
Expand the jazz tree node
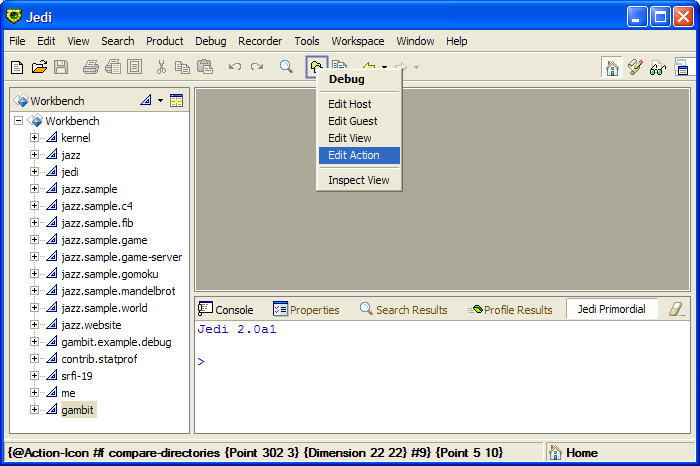pos(34,154)
